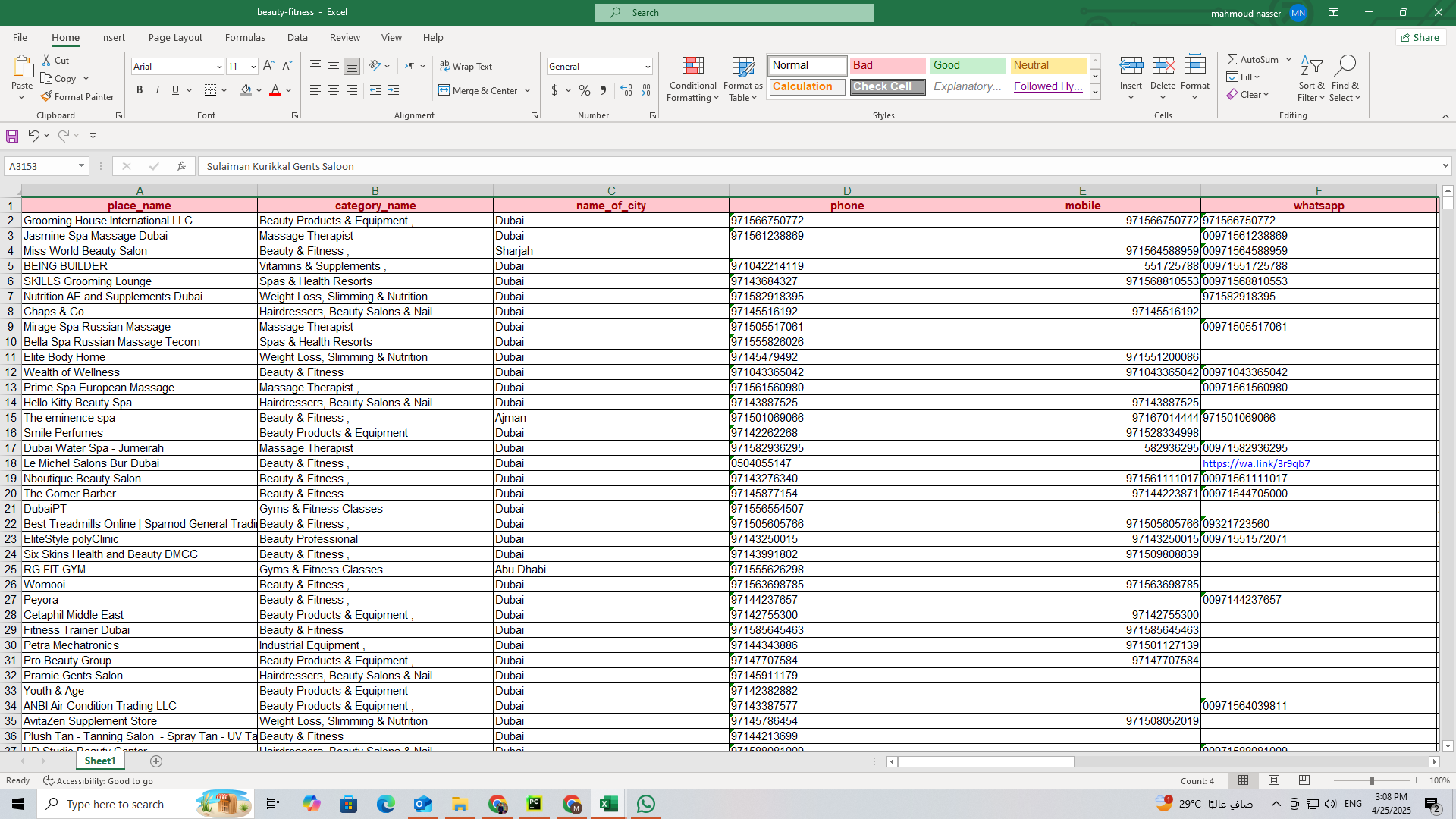Screen dimensions: 1456x819
Task: Click the Format Painter brush icon
Action: pos(47,96)
